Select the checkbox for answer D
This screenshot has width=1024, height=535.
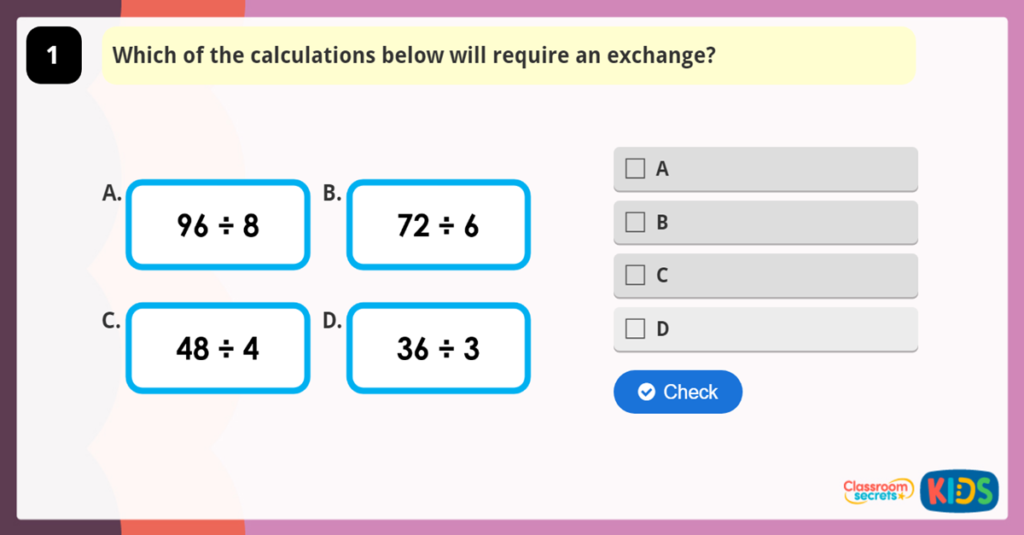click(x=635, y=328)
